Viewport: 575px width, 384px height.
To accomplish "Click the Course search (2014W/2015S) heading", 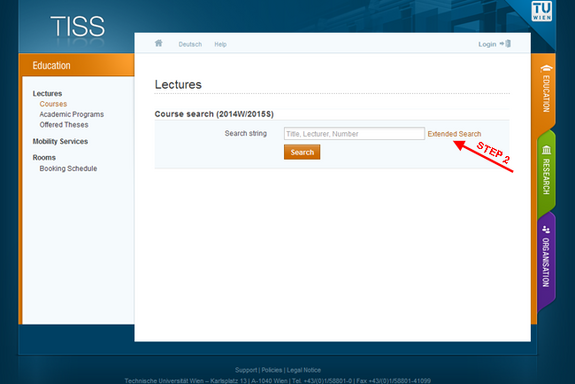I will [x=214, y=114].
